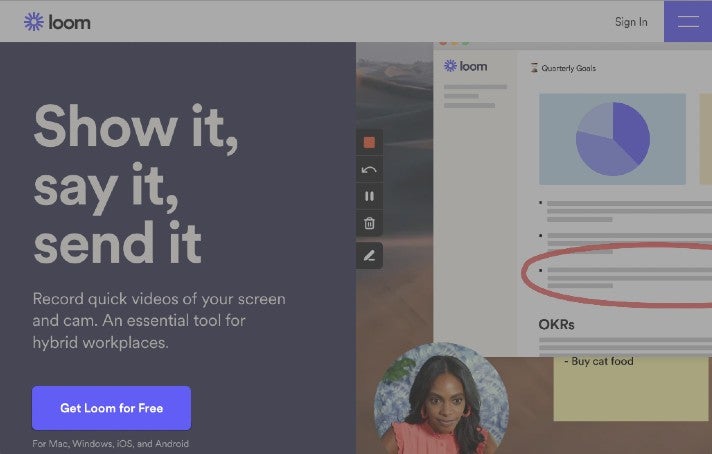This screenshot has height=454, width=712.
Task: Click the yellow window button in mock window
Action: pyautogui.click(x=453, y=43)
